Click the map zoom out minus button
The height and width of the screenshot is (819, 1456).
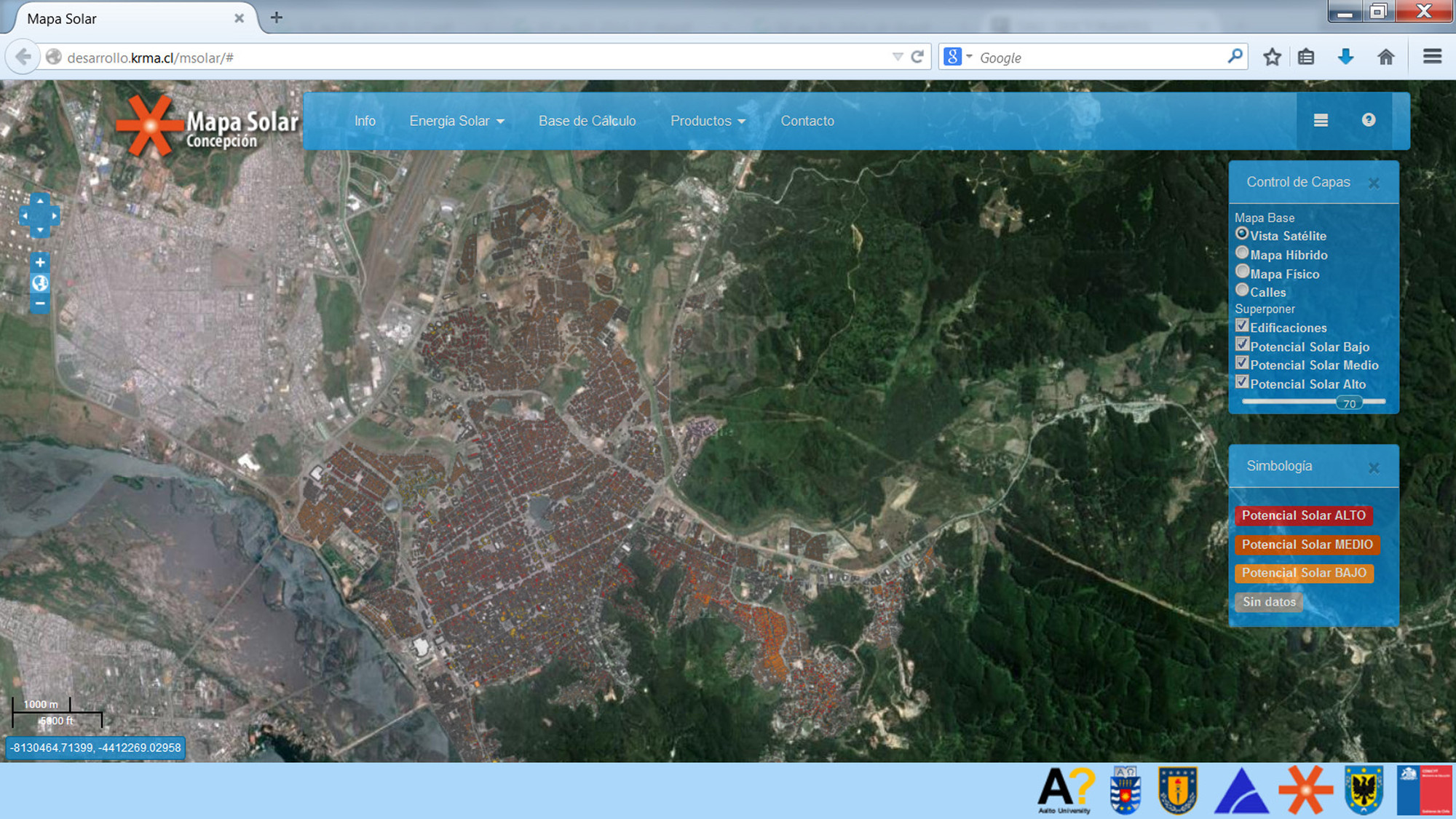tap(40, 304)
